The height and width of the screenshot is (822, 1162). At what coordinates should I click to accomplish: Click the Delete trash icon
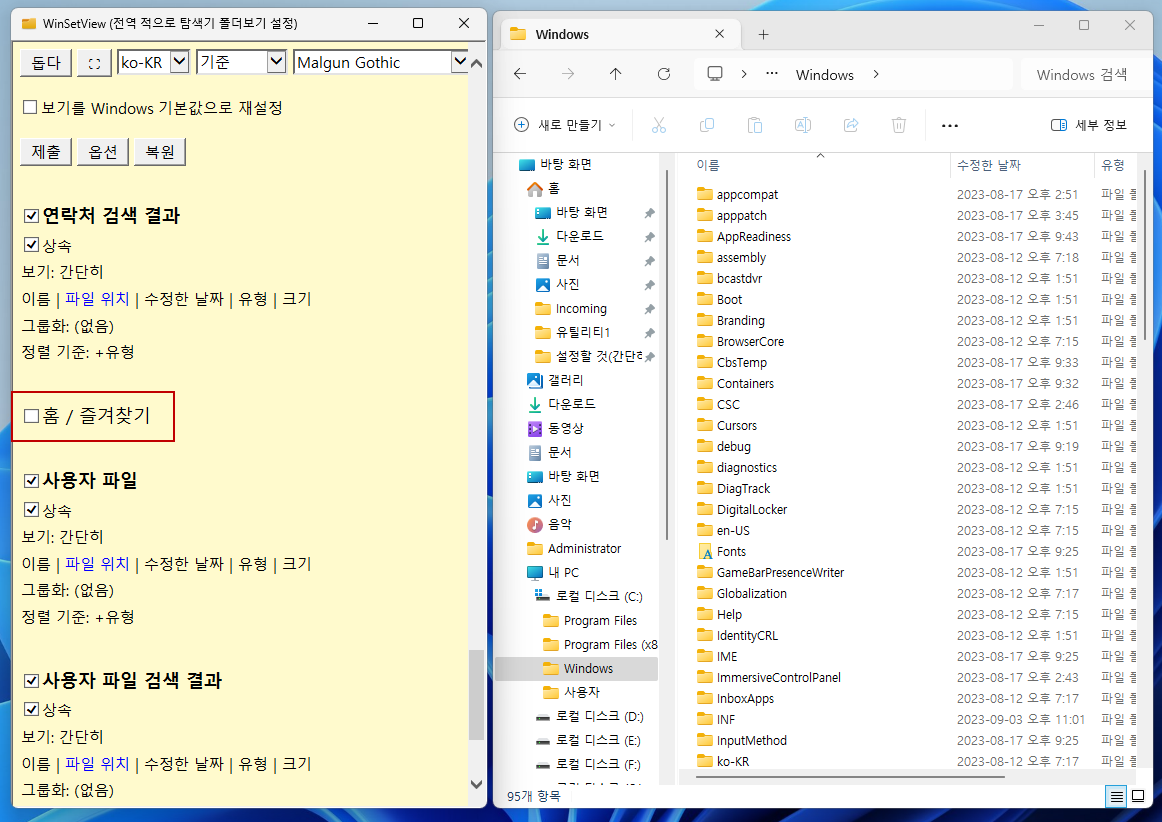(899, 125)
